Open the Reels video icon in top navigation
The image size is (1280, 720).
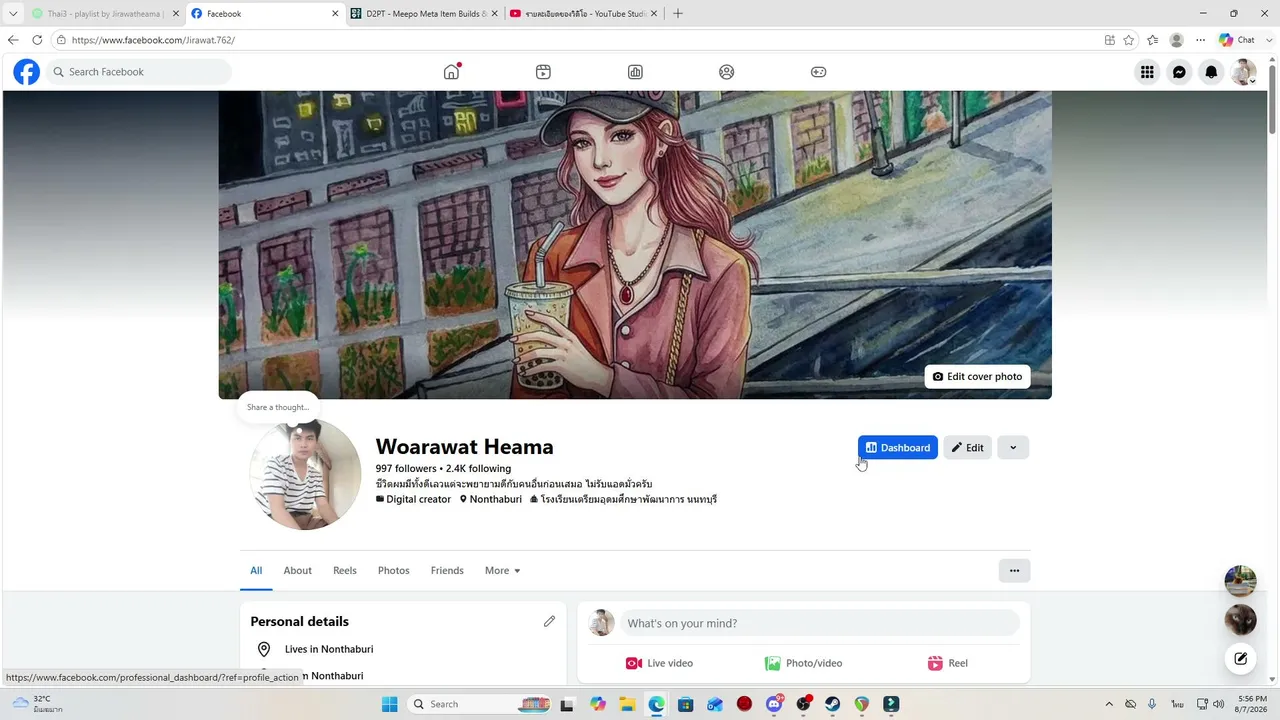pyautogui.click(x=543, y=72)
